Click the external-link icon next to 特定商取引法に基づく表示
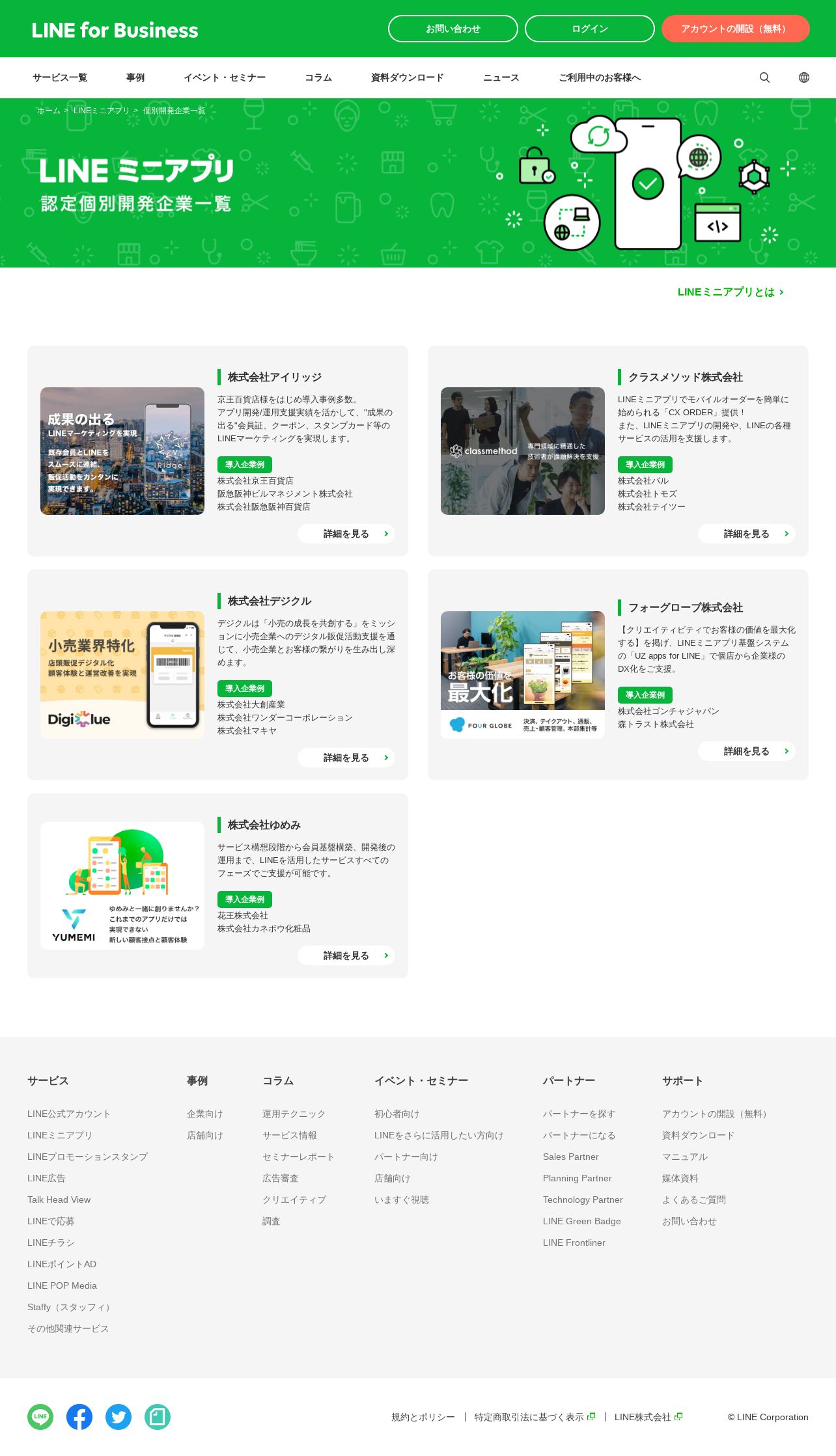Image resolution: width=836 pixels, height=1456 pixels. tap(591, 1416)
